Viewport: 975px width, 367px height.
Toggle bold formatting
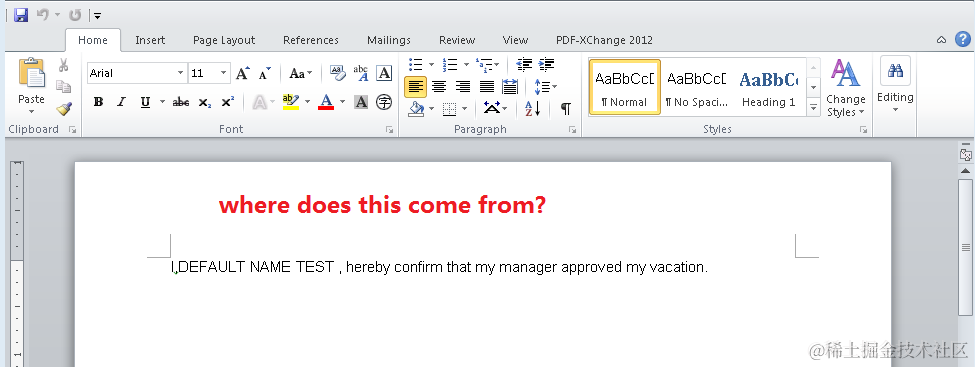point(98,102)
